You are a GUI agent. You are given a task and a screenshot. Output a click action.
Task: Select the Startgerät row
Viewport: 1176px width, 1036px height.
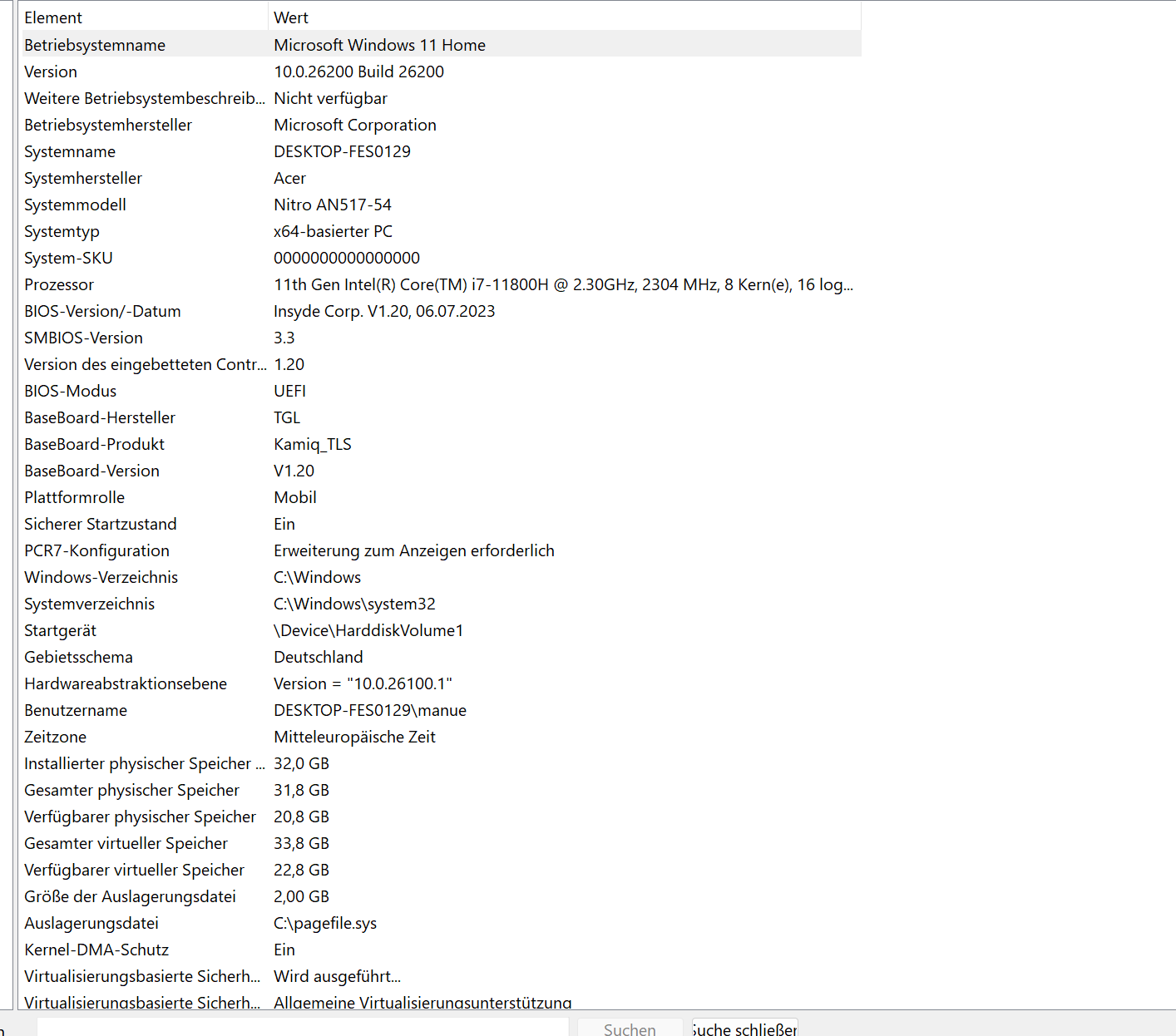click(440, 630)
